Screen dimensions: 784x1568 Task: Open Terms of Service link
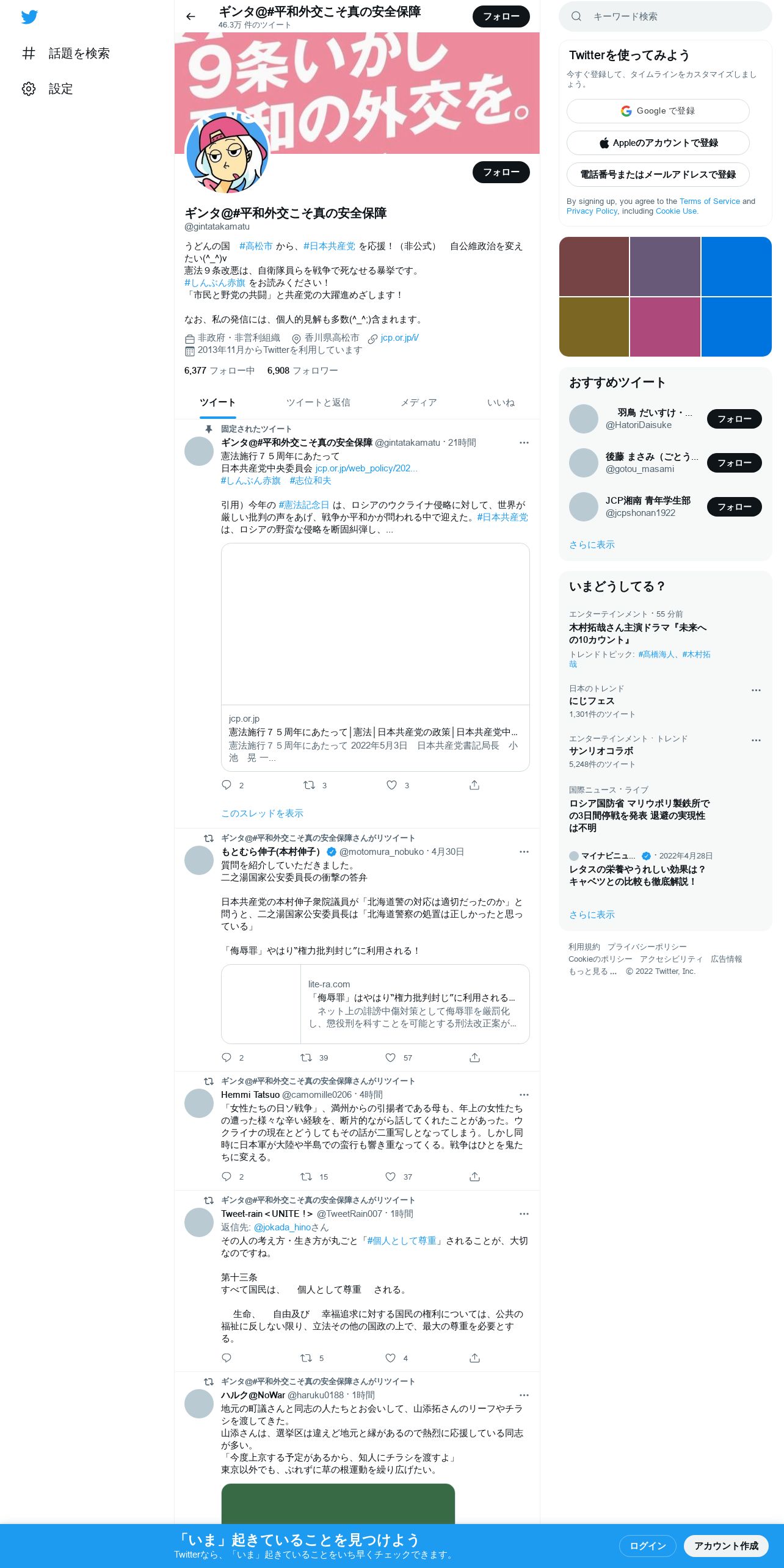(x=710, y=201)
